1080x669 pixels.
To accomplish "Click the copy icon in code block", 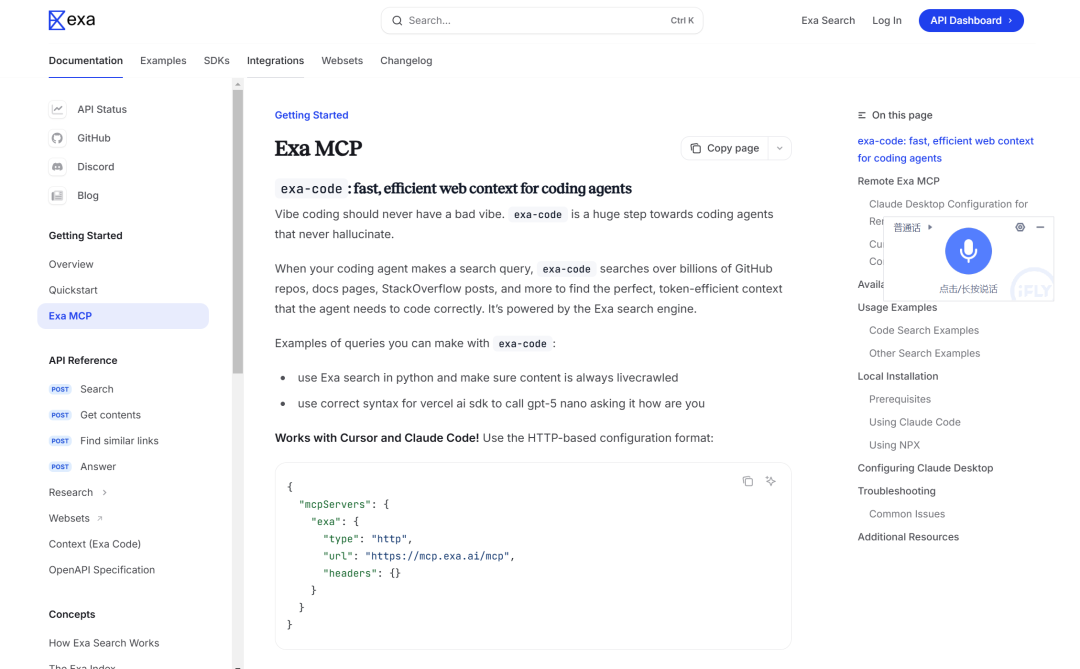I will (x=747, y=481).
